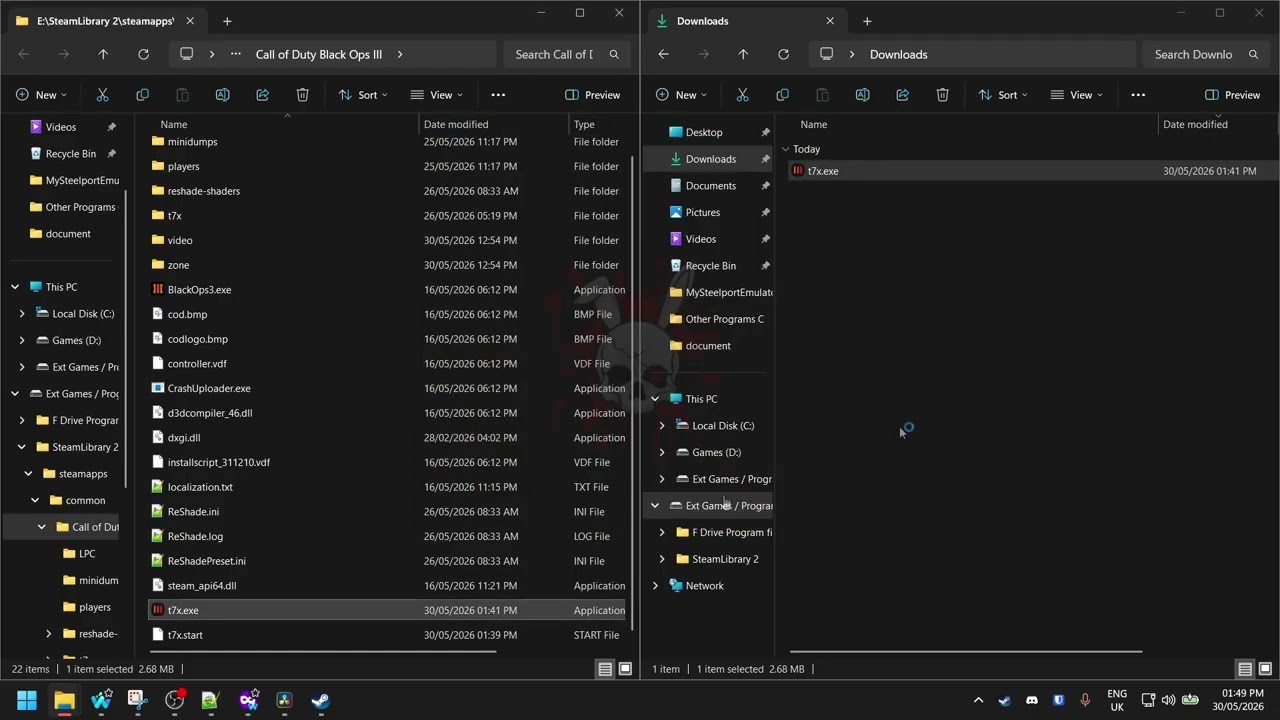Open Sort dropdown in left Explorer window
This screenshot has width=1280, height=720.
[363, 95]
